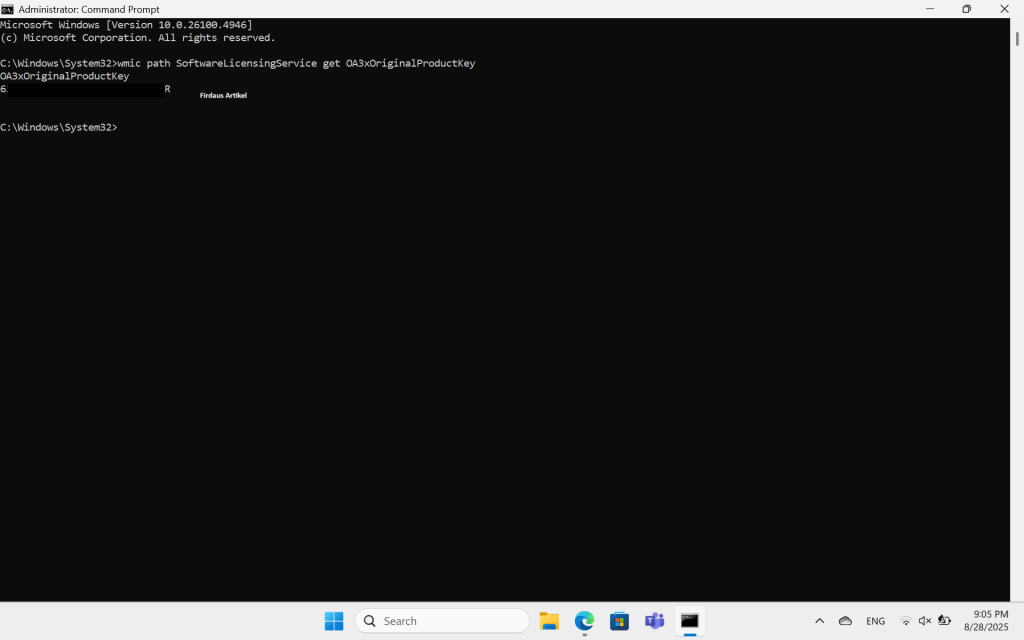The width and height of the screenshot is (1024, 640).
Task: Click the C:\Windows\System32> prompt line at bottom
Action: pyautogui.click(x=60, y=128)
